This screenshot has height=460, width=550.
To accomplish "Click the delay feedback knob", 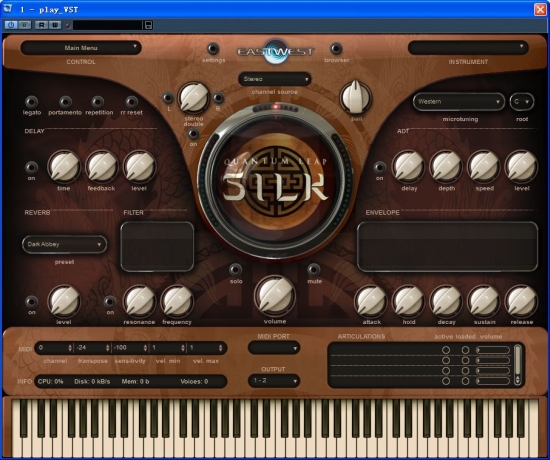I will click(x=102, y=167).
